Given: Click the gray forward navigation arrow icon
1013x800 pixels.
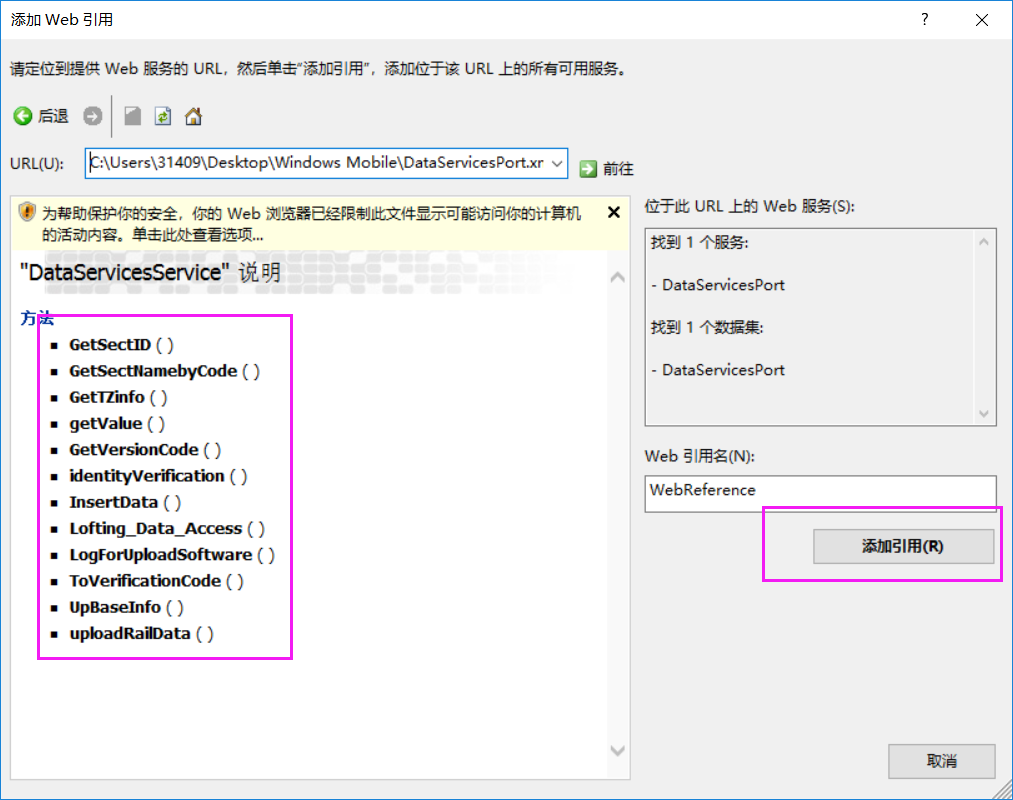Looking at the screenshot, I should click(x=92, y=116).
